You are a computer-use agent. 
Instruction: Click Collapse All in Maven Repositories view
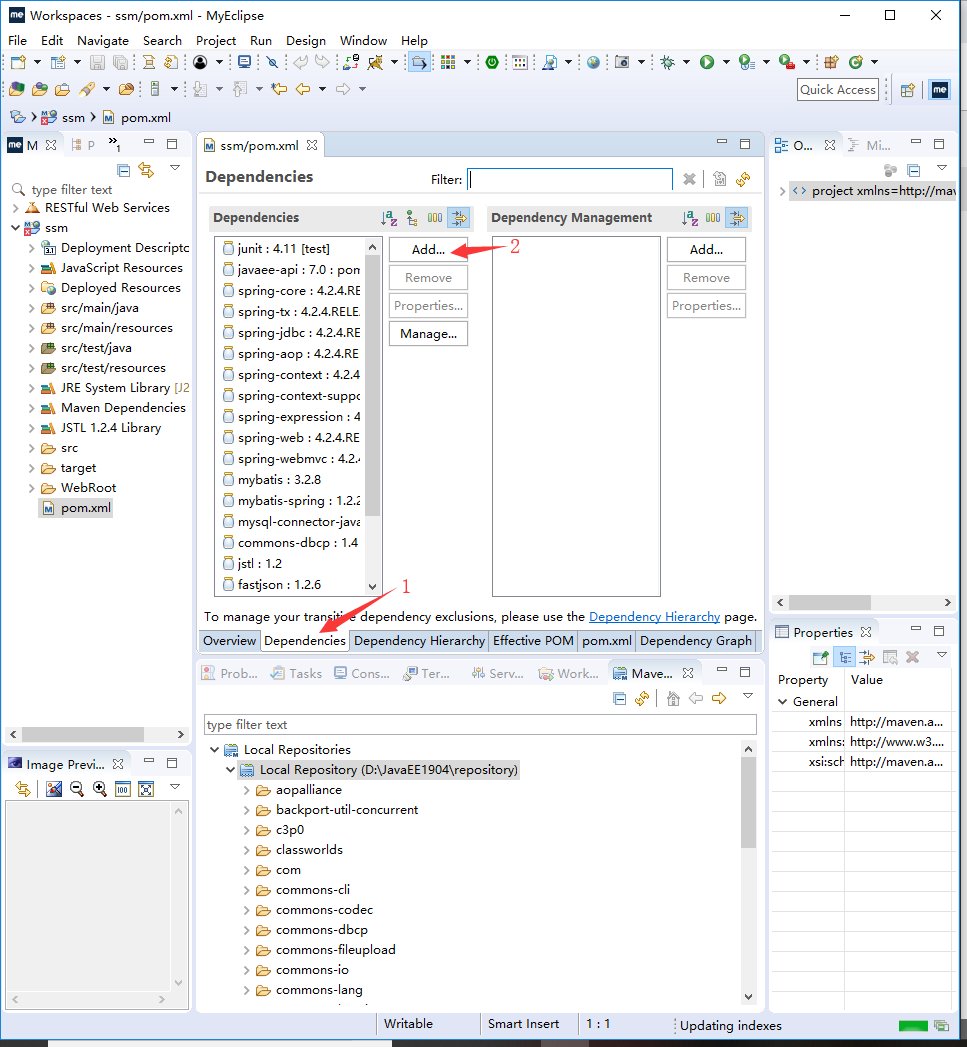click(620, 698)
